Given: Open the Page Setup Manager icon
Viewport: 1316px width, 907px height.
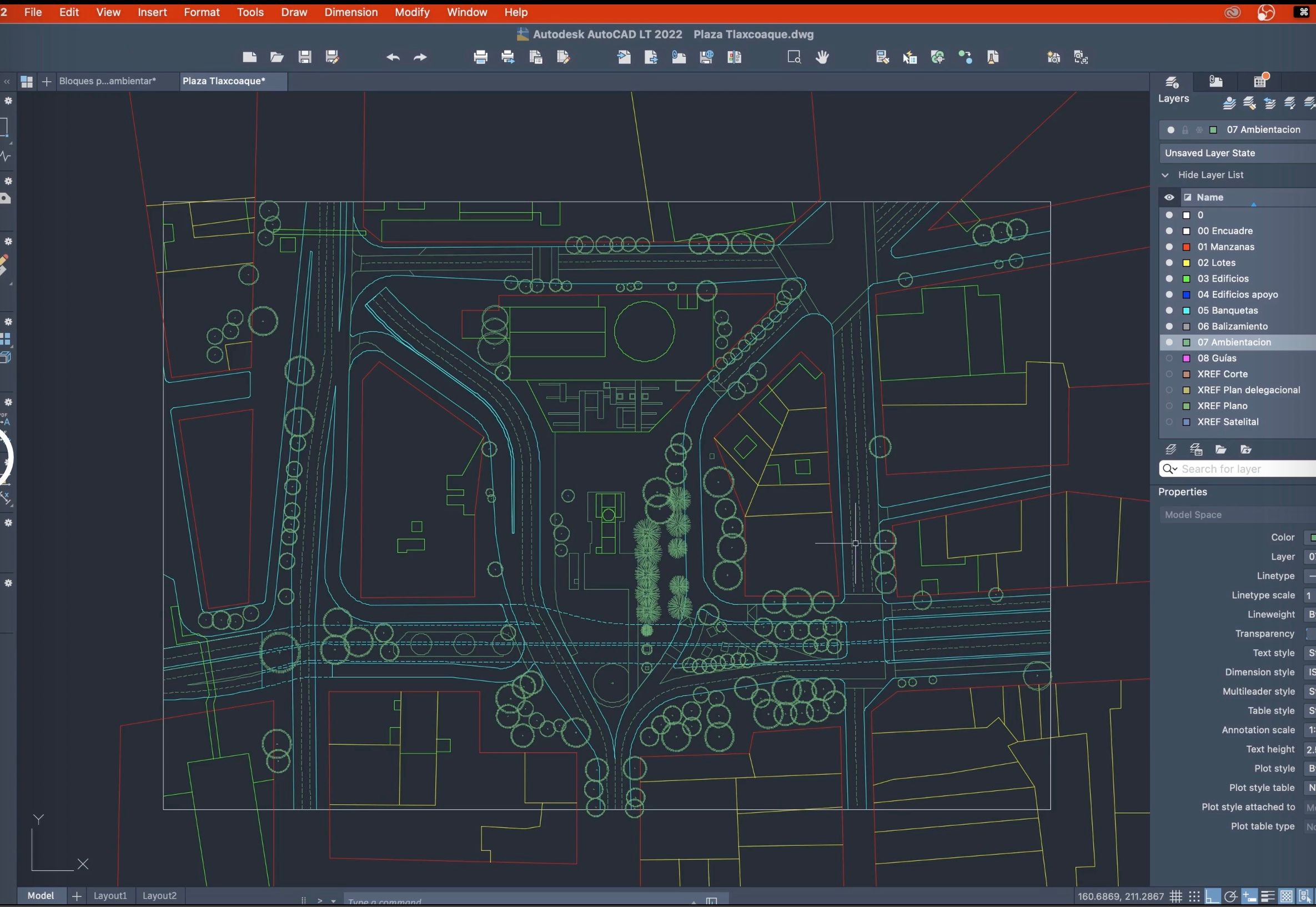Looking at the screenshot, I should (x=536, y=57).
